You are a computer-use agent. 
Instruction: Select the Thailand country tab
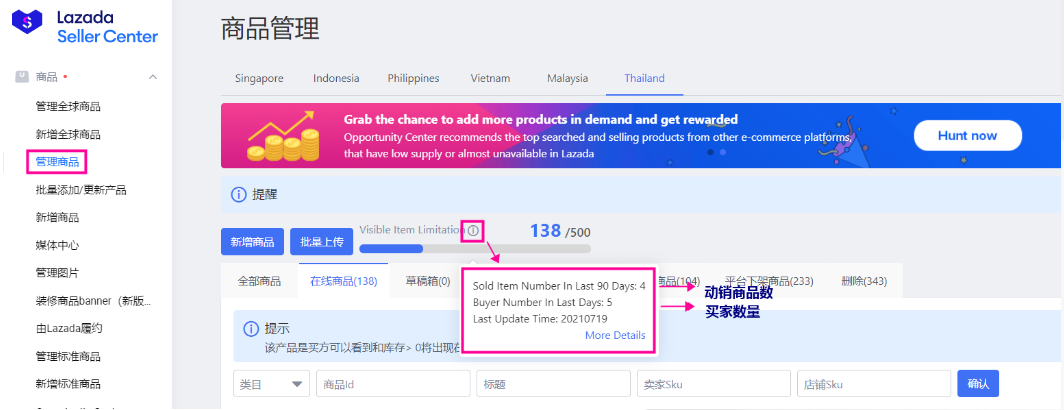pyautogui.click(x=645, y=78)
